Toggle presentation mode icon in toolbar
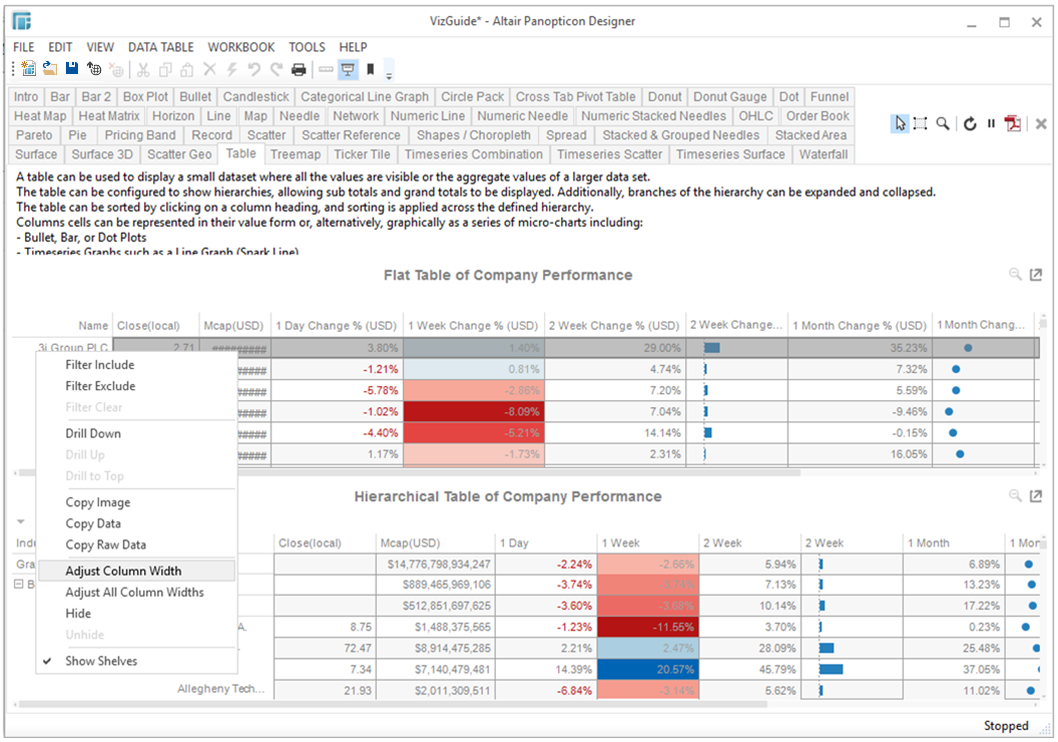1058x742 pixels. coord(348,69)
